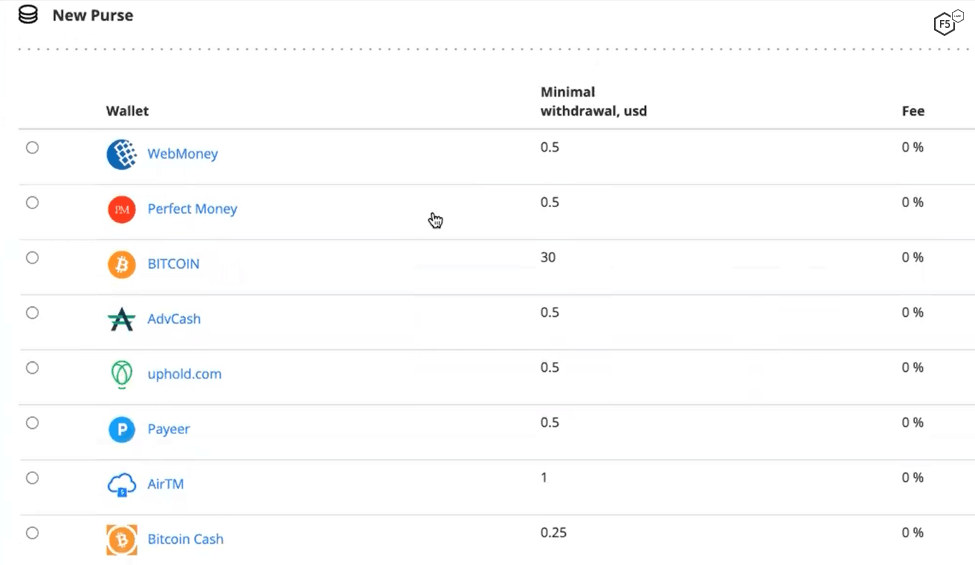975x565 pixels.
Task: Open the Perfect Money wallet link
Action: 192,209
